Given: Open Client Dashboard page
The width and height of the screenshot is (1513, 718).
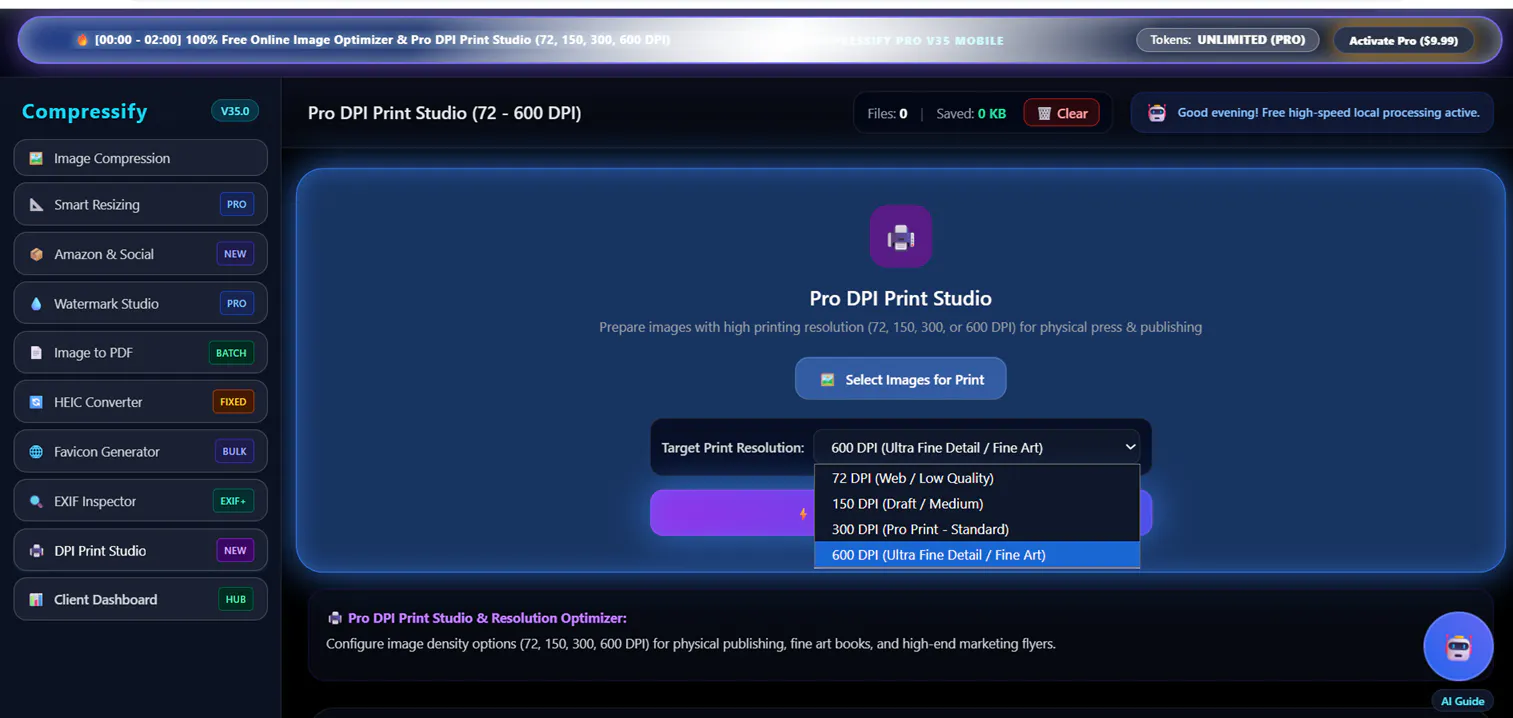Looking at the screenshot, I should click(141, 600).
